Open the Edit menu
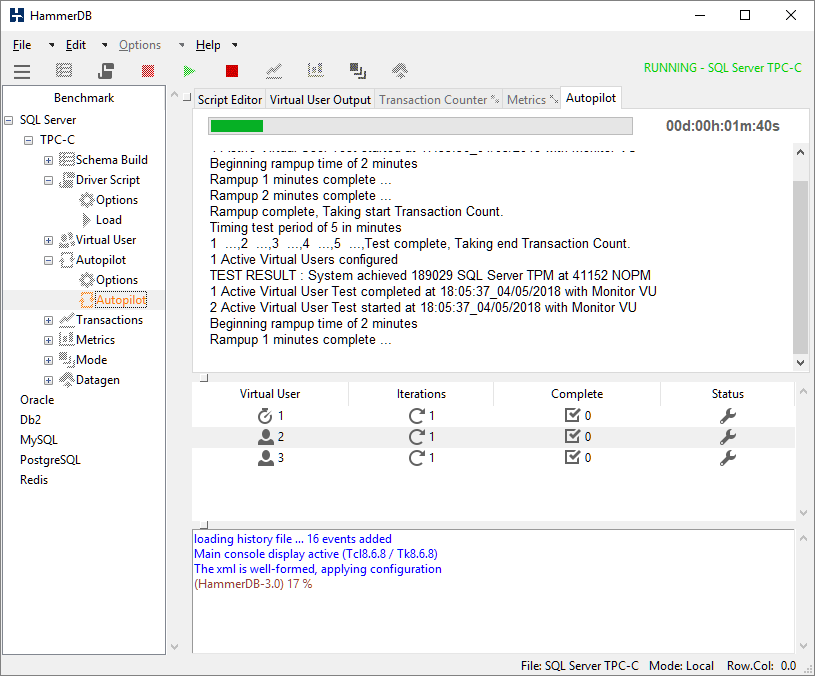Viewport: 815px width, 676px height. [76, 45]
